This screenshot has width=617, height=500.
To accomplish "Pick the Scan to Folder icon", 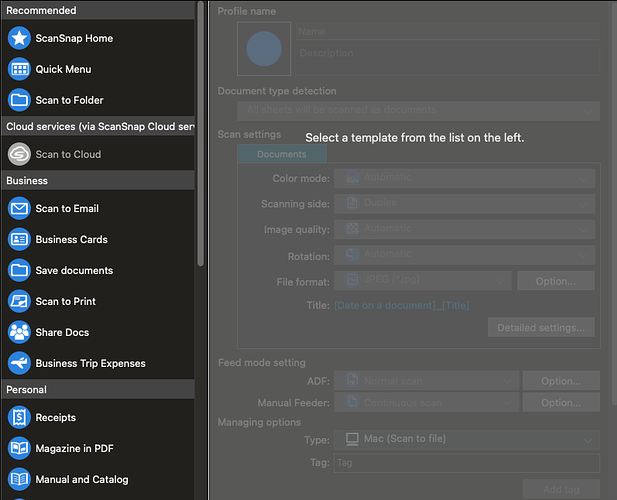I will tap(19, 100).
